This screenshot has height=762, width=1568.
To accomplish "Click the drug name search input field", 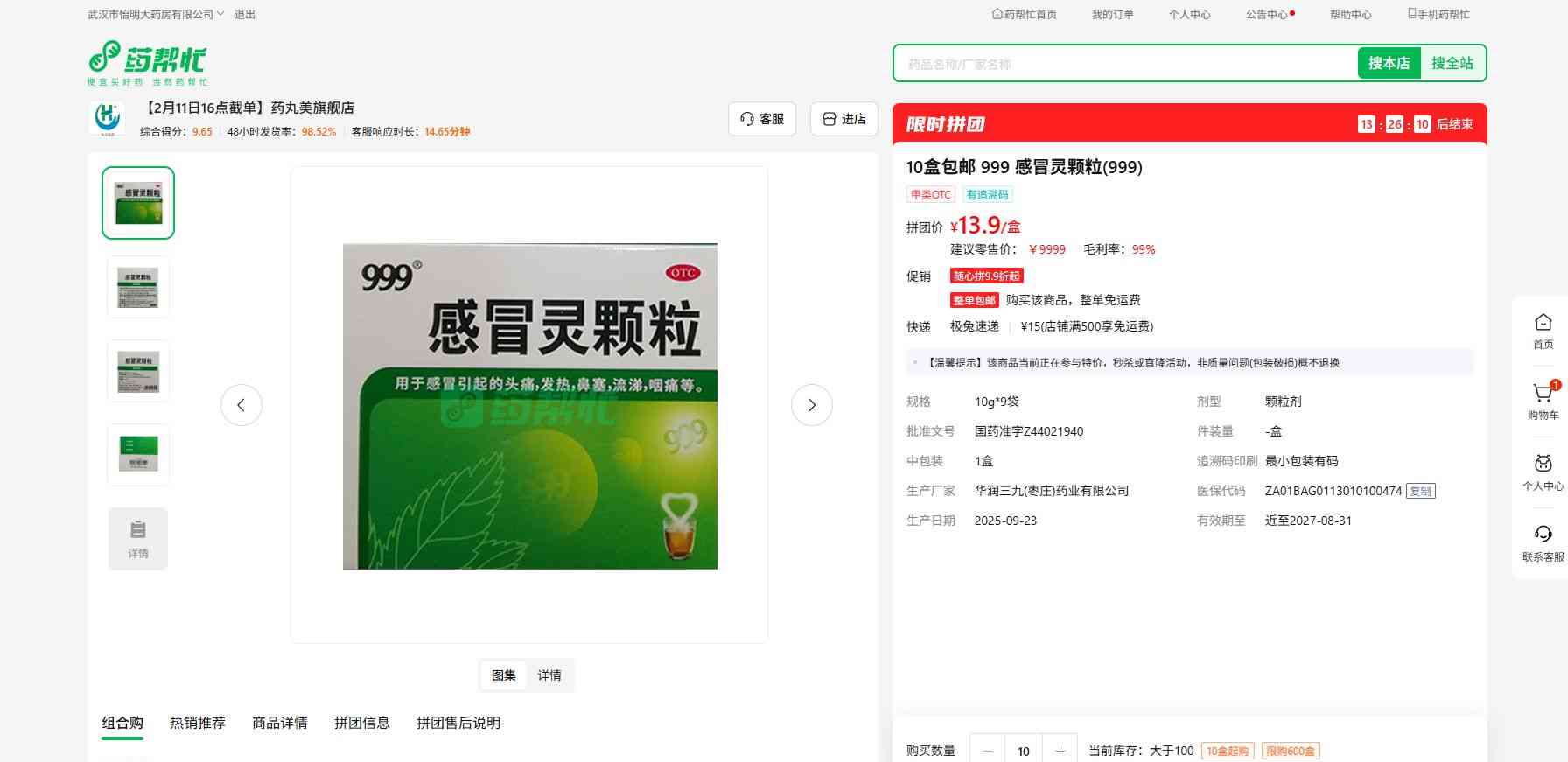I will point(1124,64).
